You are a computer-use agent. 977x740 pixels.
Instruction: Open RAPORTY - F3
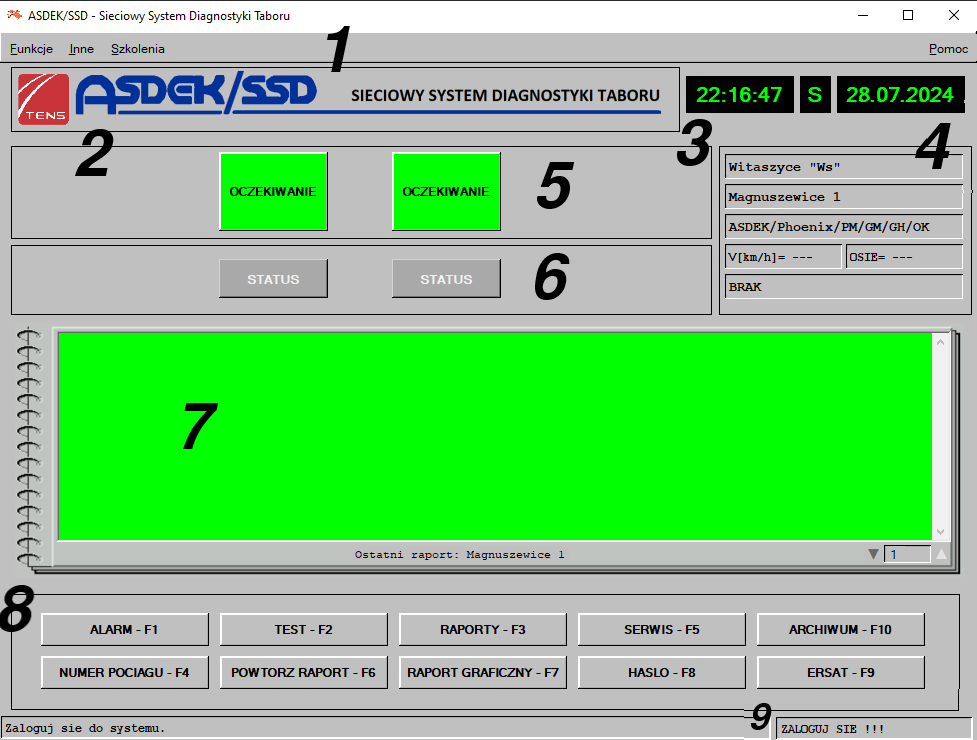click(483, 630)
